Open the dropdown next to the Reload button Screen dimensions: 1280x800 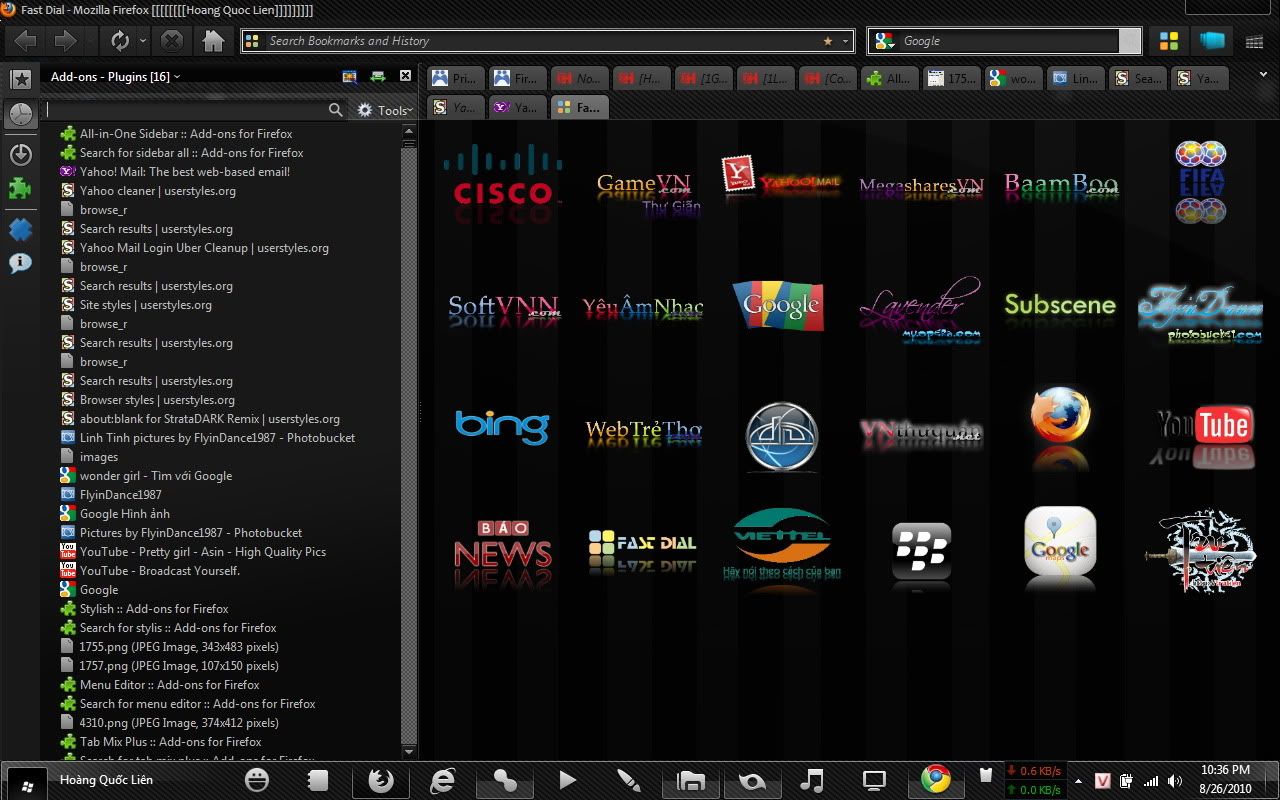point(143,41)
